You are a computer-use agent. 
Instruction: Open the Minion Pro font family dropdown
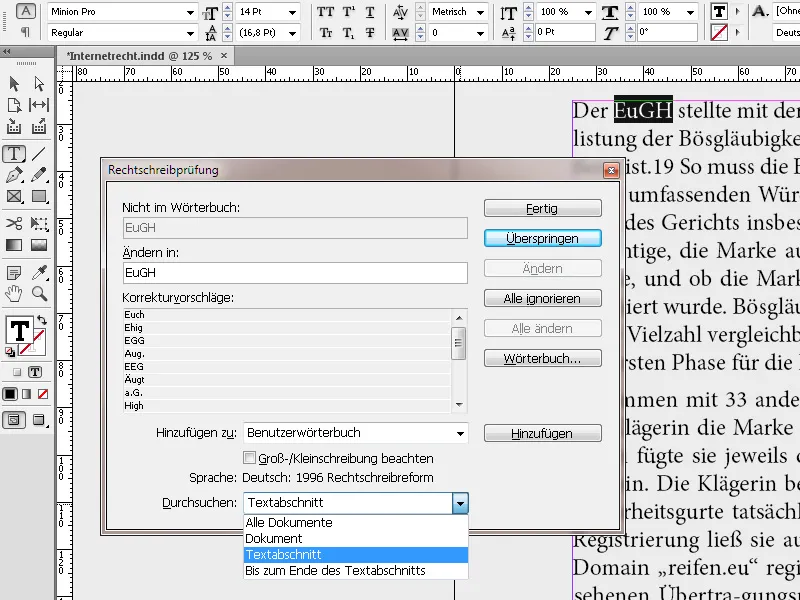coord(190,12)
